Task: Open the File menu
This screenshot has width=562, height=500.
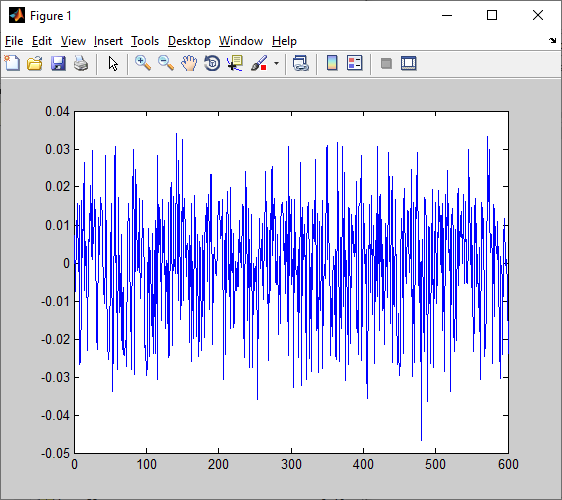Action: click(x=14, y=41)
